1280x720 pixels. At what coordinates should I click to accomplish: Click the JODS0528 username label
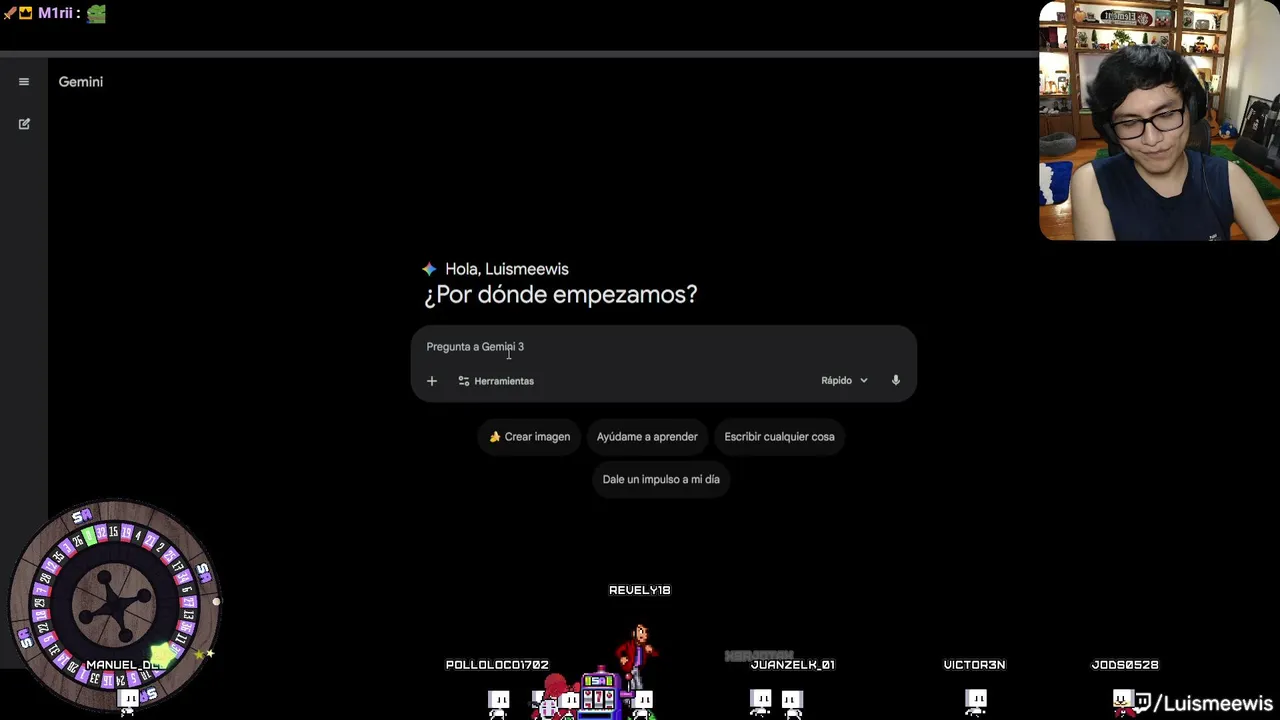tap(1125, 665)
